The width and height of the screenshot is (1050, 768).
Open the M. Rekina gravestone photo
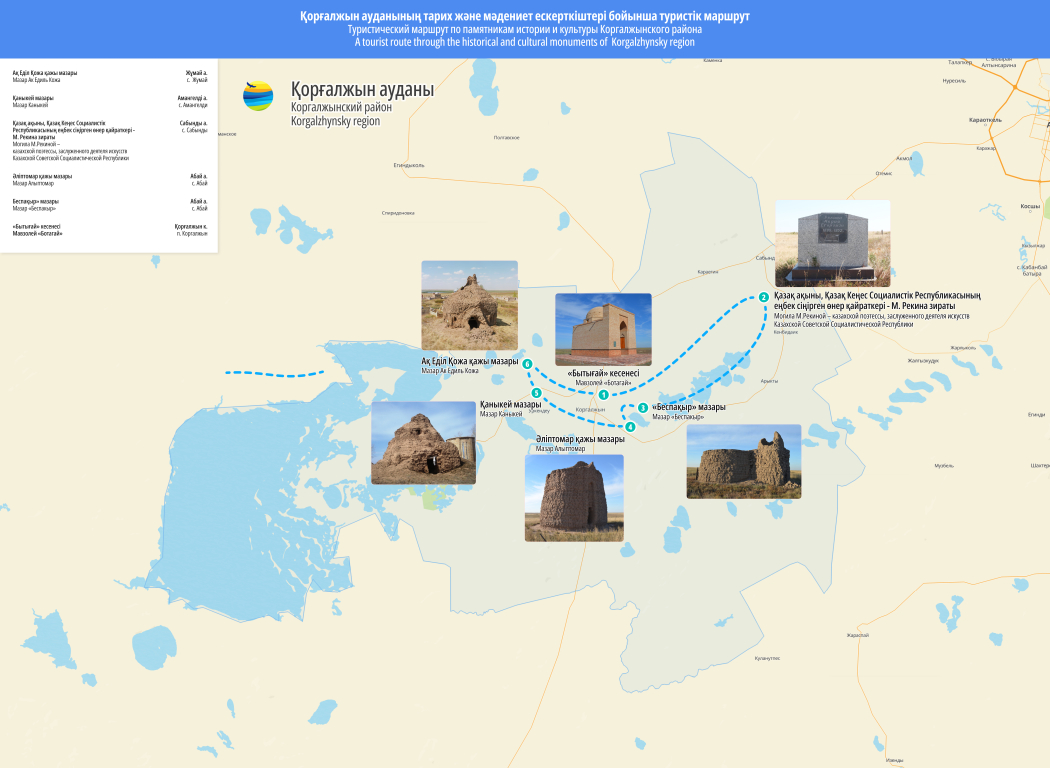click(x=832, y=244)
